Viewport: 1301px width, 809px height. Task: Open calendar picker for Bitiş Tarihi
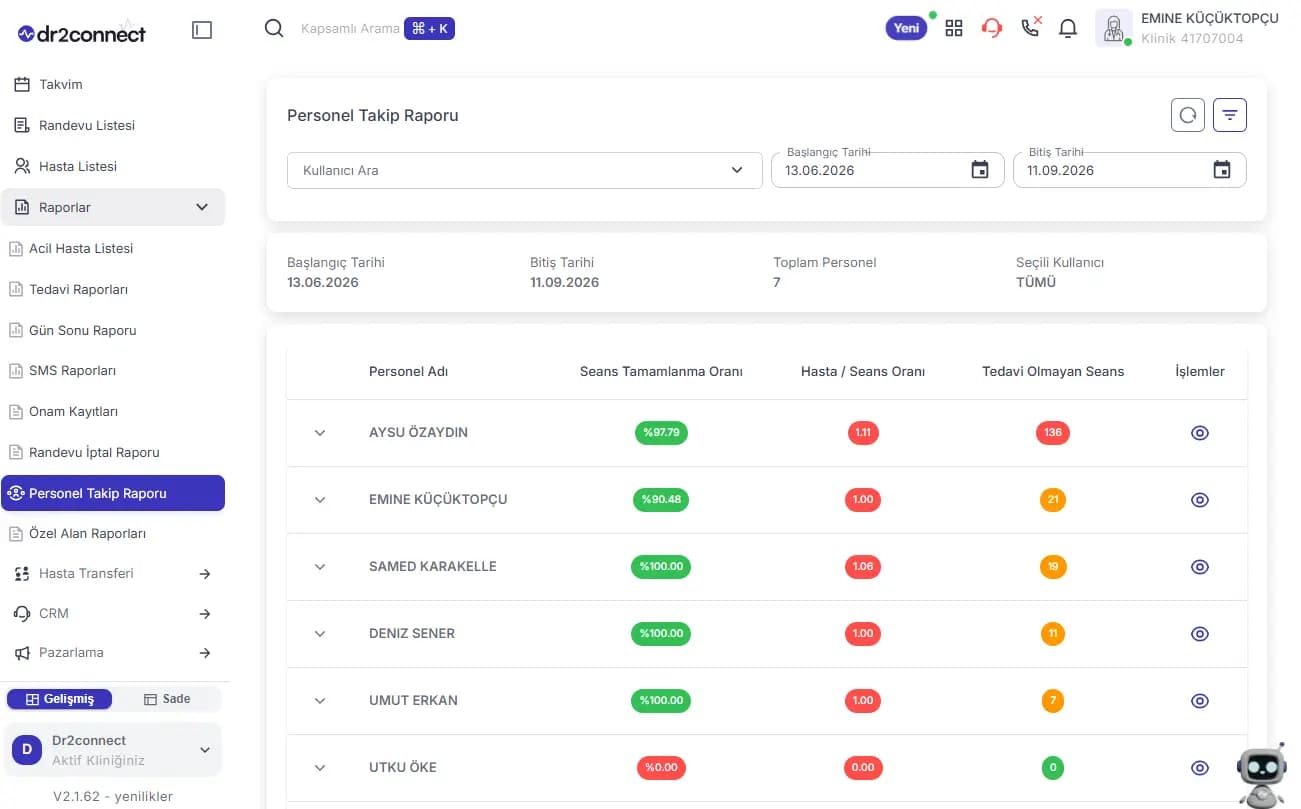[x=1222, y=170]
